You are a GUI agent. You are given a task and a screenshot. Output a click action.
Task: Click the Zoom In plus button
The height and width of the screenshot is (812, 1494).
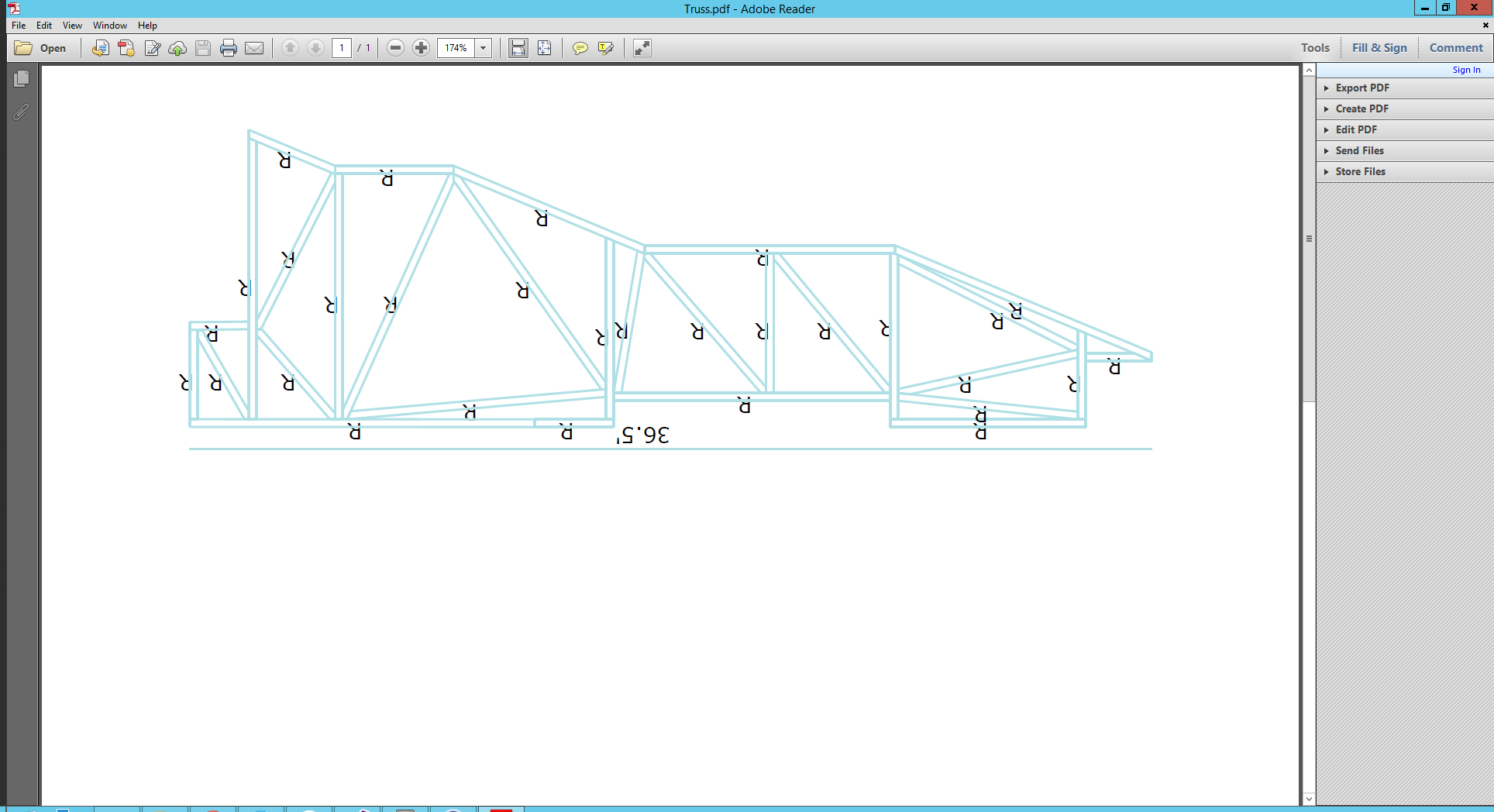click(x=421, y=48)
